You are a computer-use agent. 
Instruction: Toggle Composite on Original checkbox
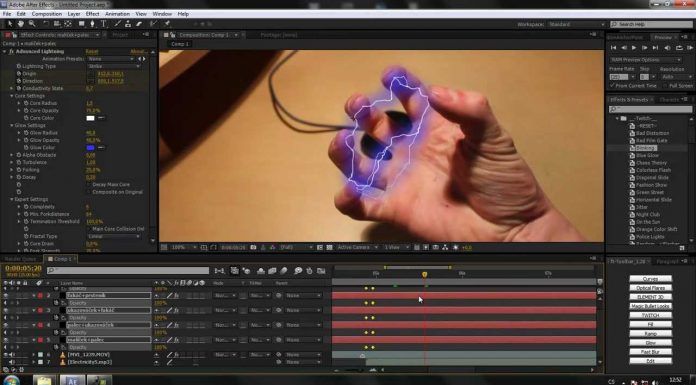click(x=88, y=192)
